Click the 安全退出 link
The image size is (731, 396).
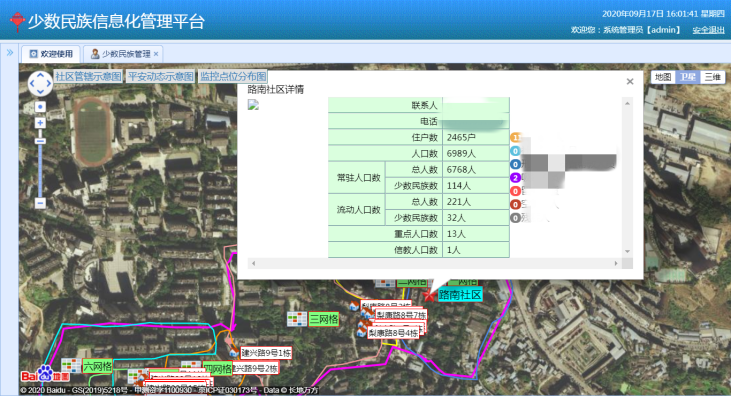coord(708,30)
